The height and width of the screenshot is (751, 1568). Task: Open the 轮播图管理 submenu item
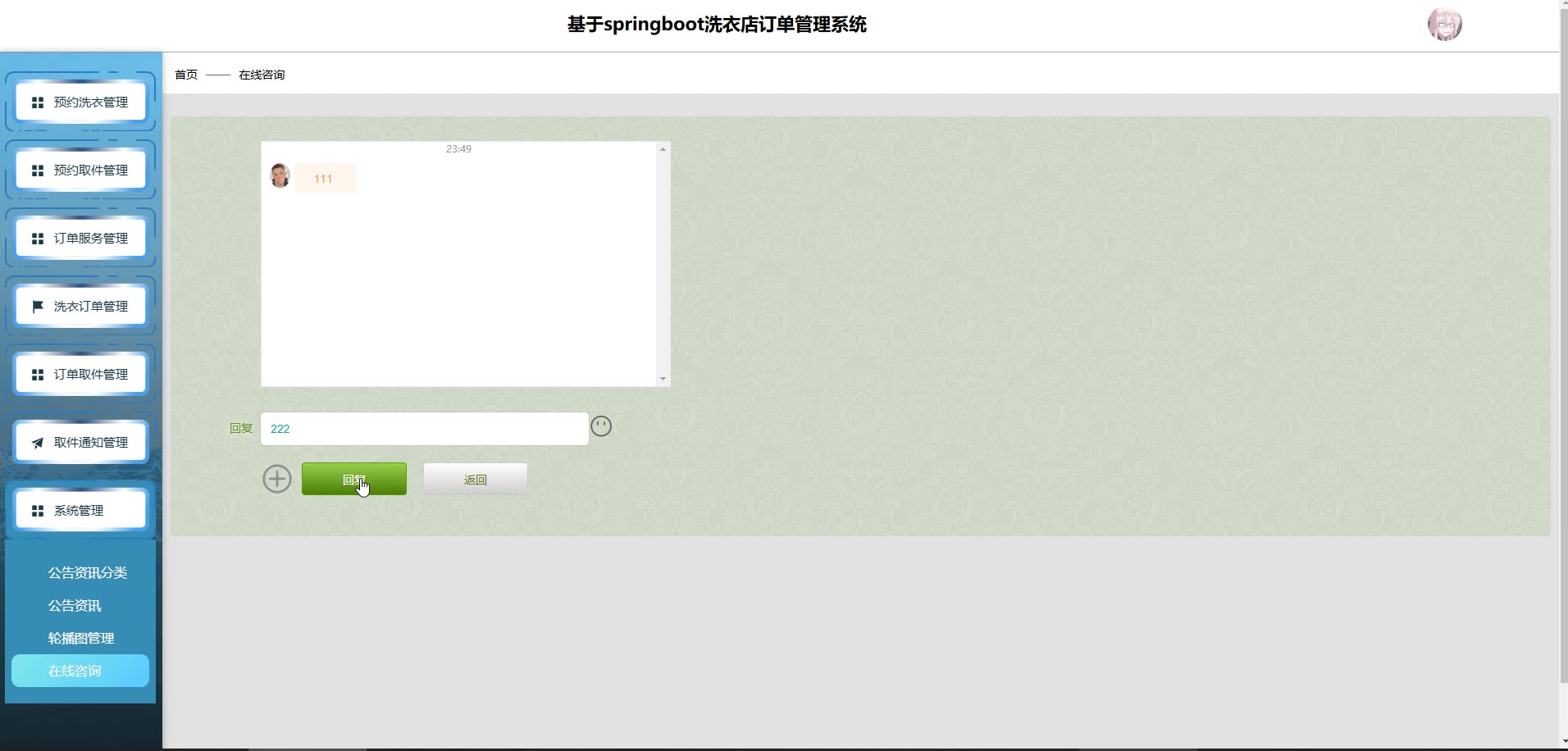(81, 639)
